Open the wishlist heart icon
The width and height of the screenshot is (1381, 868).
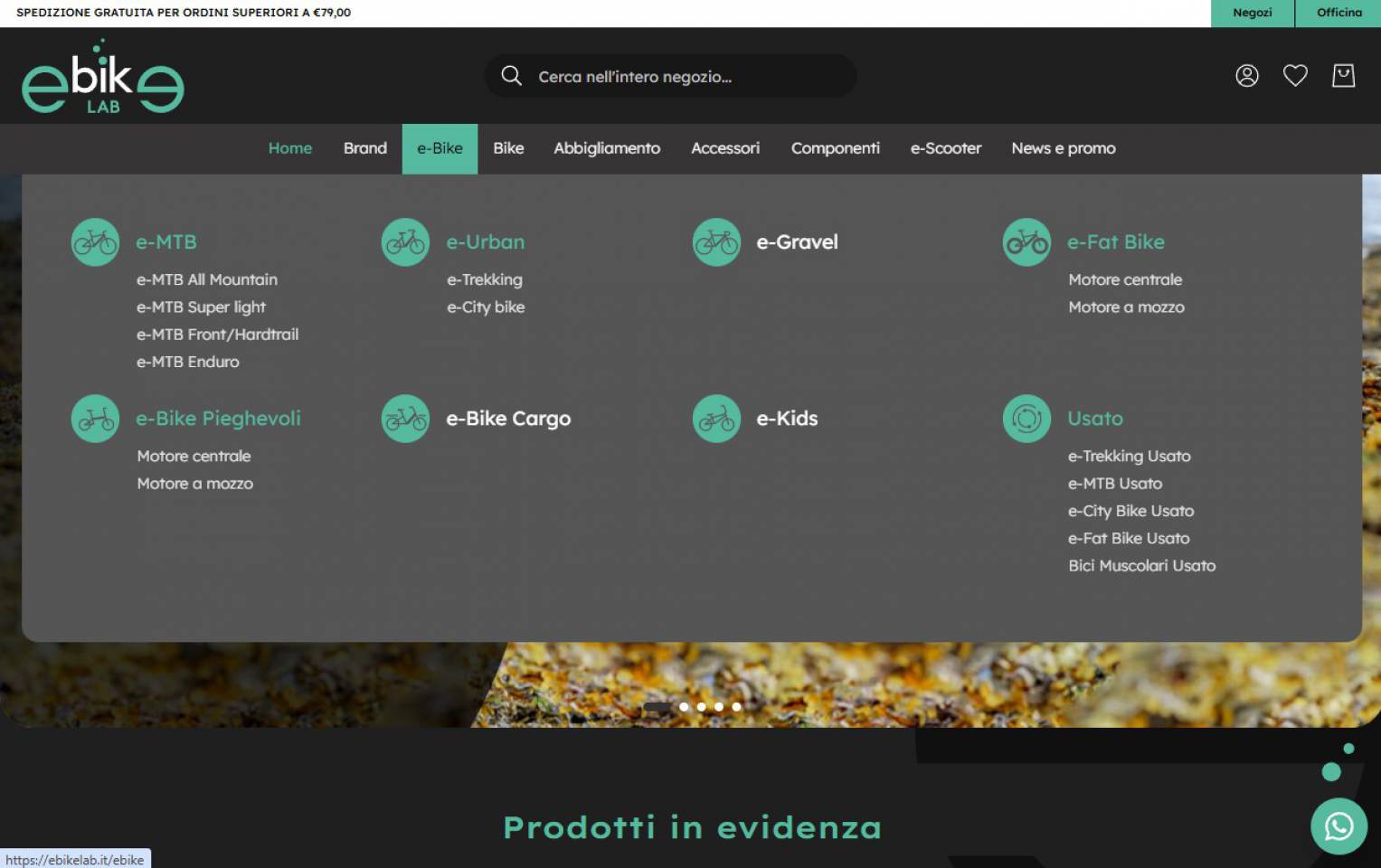(x=1295, y=76)
